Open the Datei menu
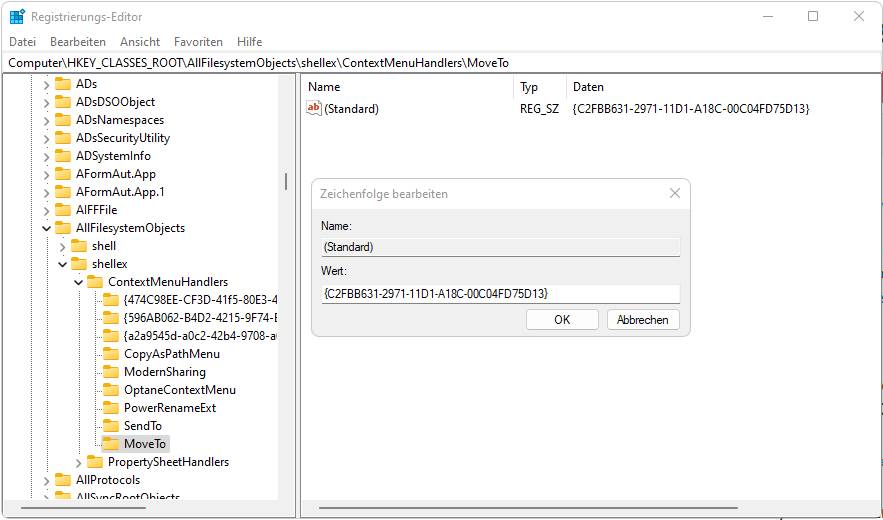 (x=23, y=42)
